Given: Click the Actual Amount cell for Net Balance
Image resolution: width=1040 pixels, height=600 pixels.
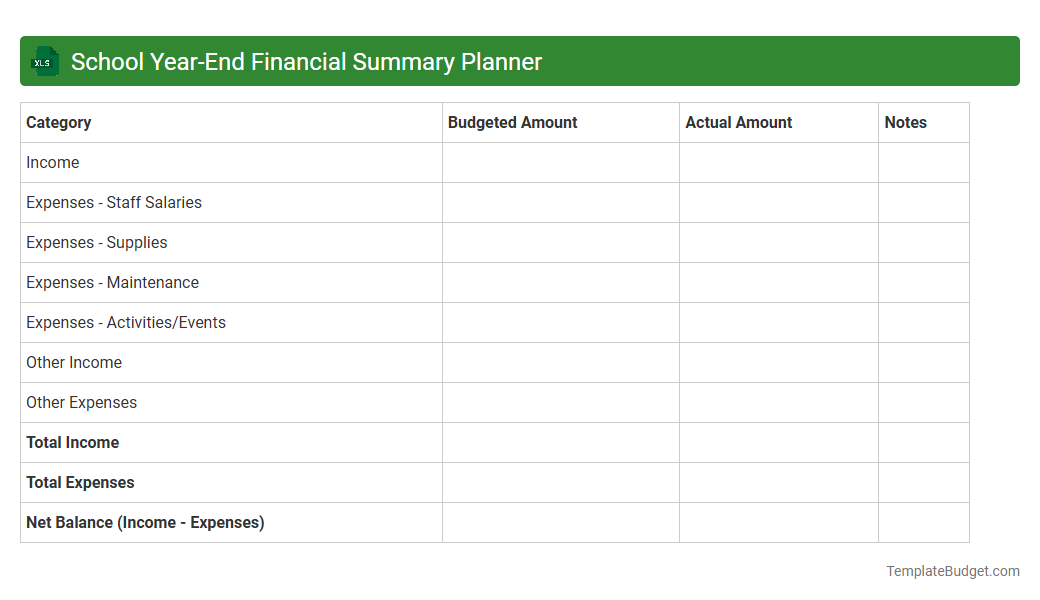Looking at the screenshot, I should 778,522.
